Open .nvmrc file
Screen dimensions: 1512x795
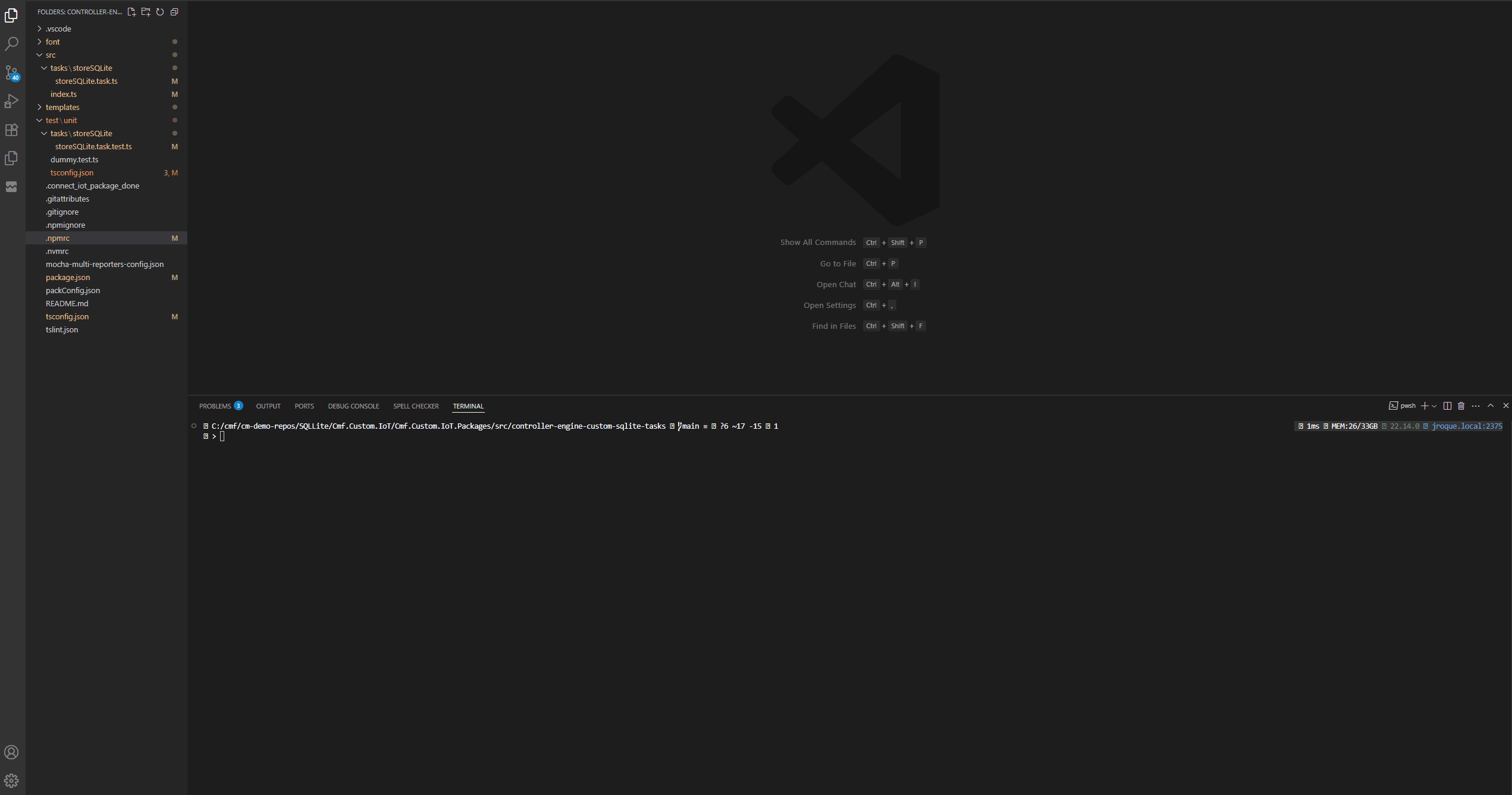(x=106, y=251)
